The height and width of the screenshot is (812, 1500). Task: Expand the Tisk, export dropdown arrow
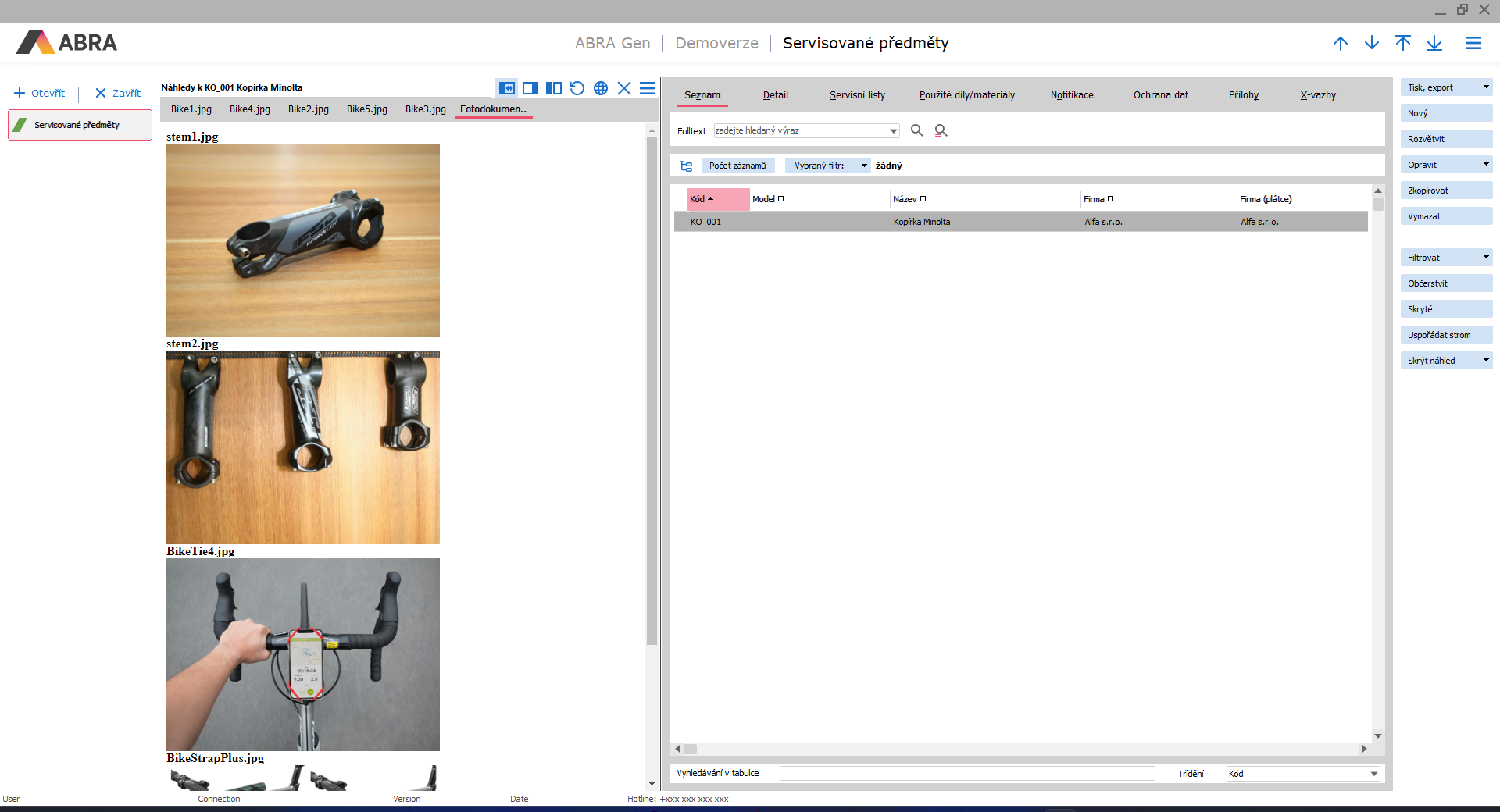(1486, 87)
